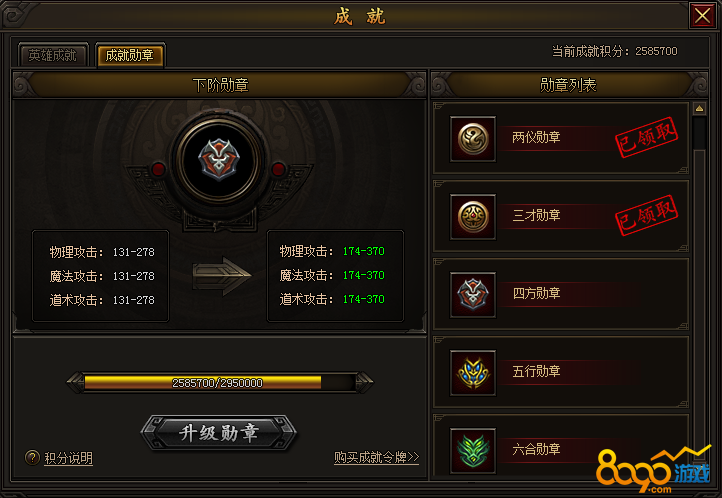Open the 购买成就令牌 purchase link

[x=377, y=457]
